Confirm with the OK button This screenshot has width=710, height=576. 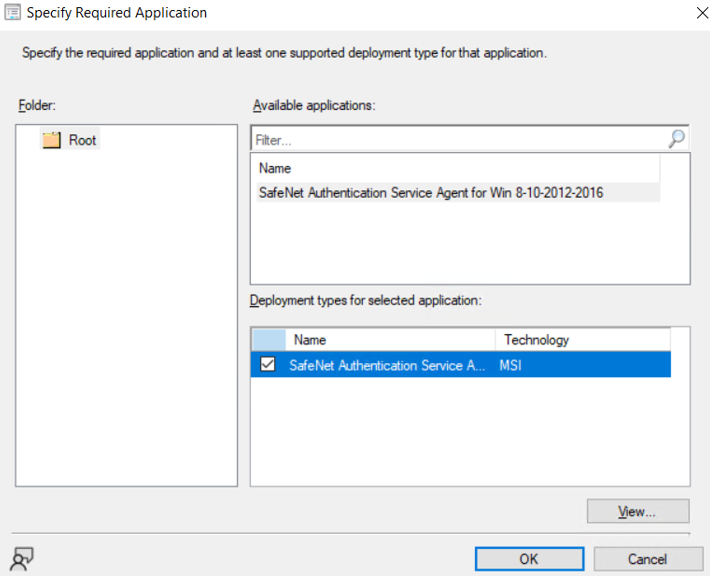529,559
